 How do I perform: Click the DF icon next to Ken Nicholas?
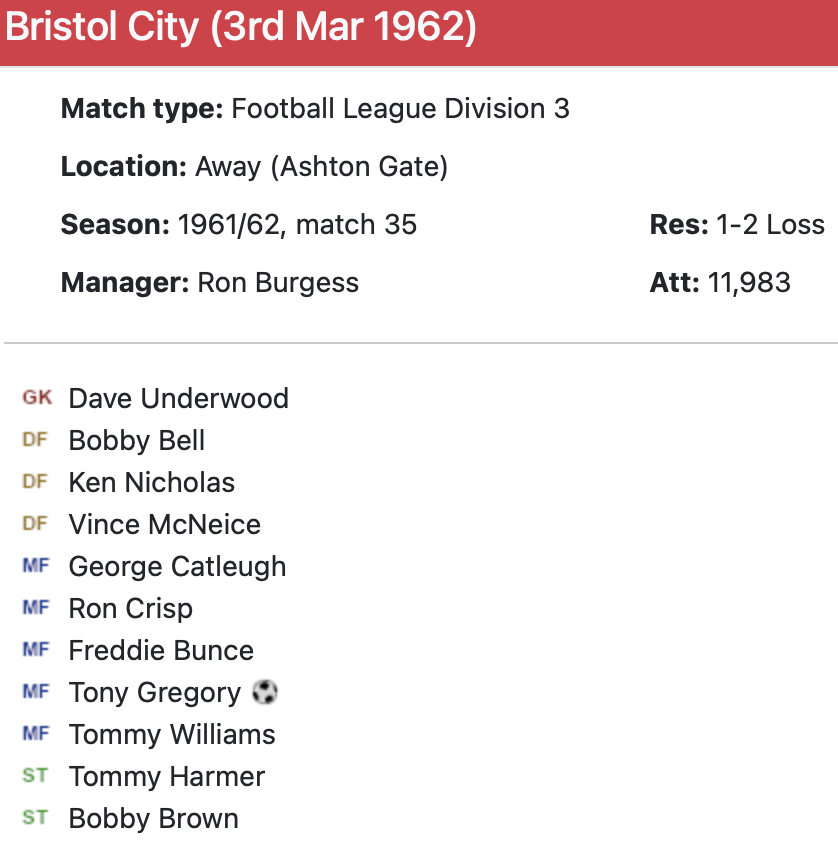click(x=35, y=482)
